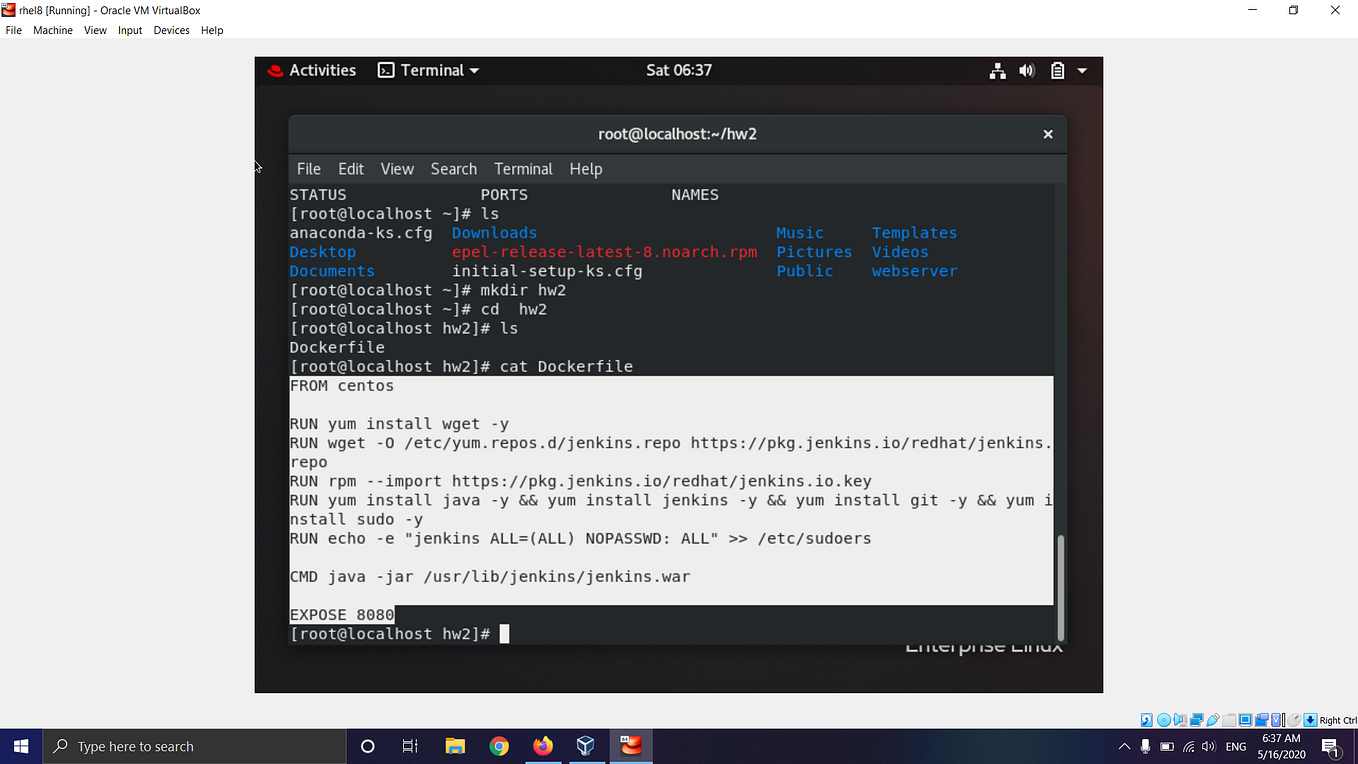1358x764 pixels.
Task: Open Windows notification center
Action: coord(1331,746)
